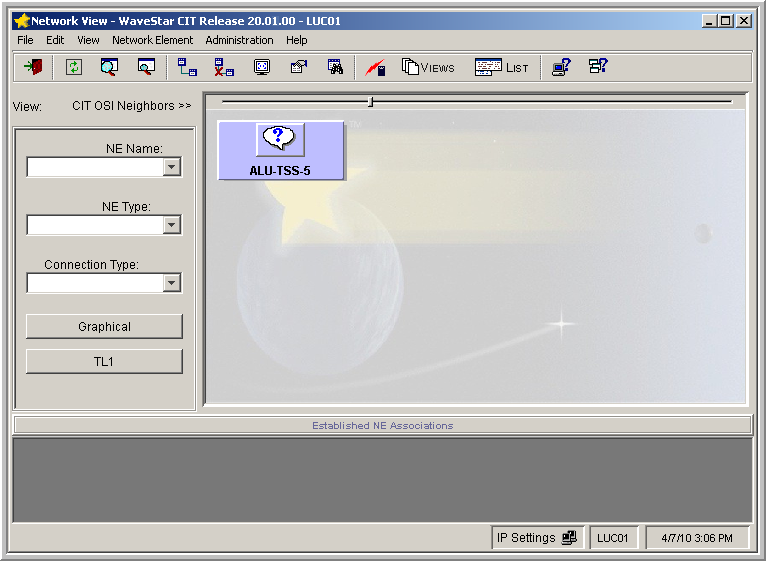This screenshot has width=766, height=561.
Task: Click the IP Settings status bar item
Action: 536,538
